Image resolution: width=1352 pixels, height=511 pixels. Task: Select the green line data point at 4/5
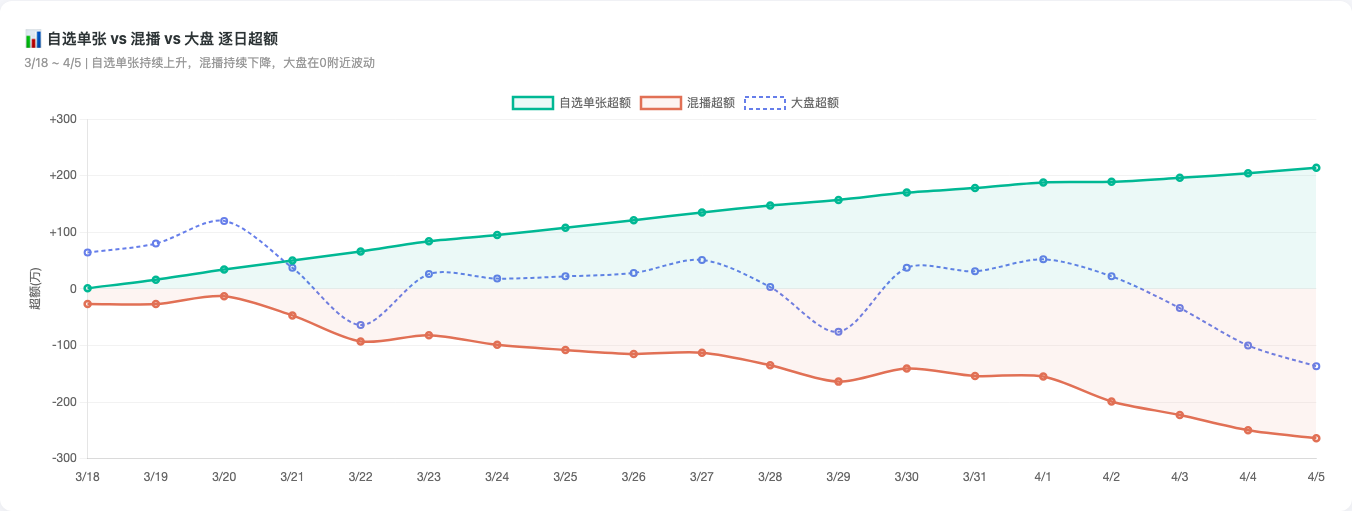point(1316,168)
